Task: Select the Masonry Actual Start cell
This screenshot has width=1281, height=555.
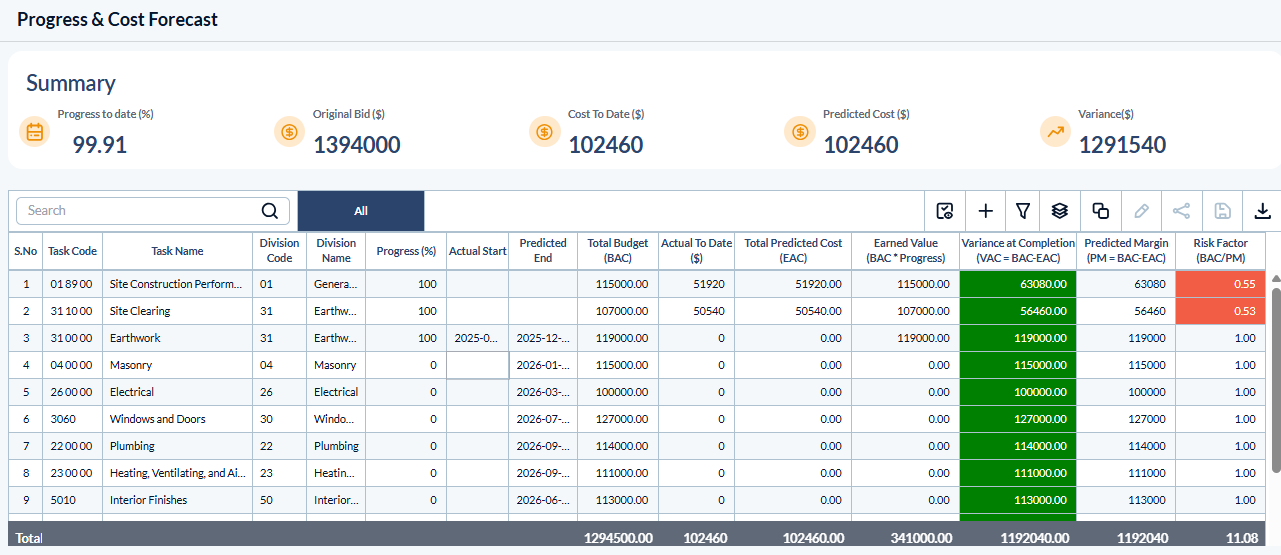Action: coord(477,365)
